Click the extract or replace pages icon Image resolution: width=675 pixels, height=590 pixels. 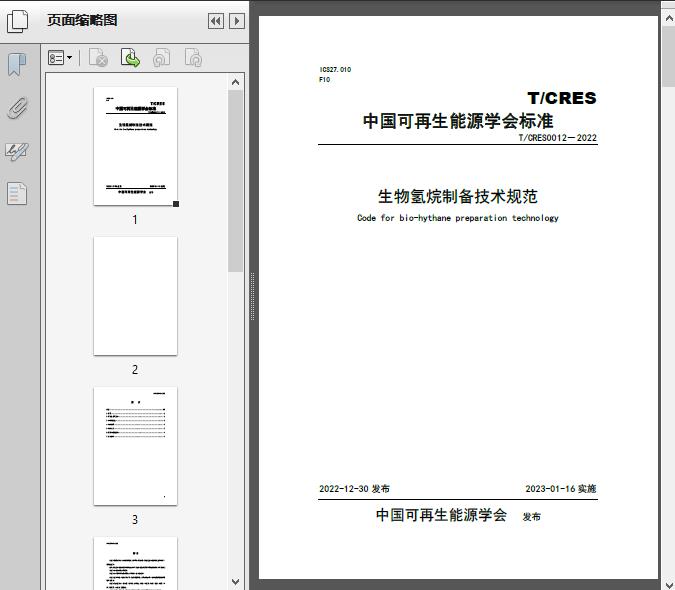[x=130, y=58]
